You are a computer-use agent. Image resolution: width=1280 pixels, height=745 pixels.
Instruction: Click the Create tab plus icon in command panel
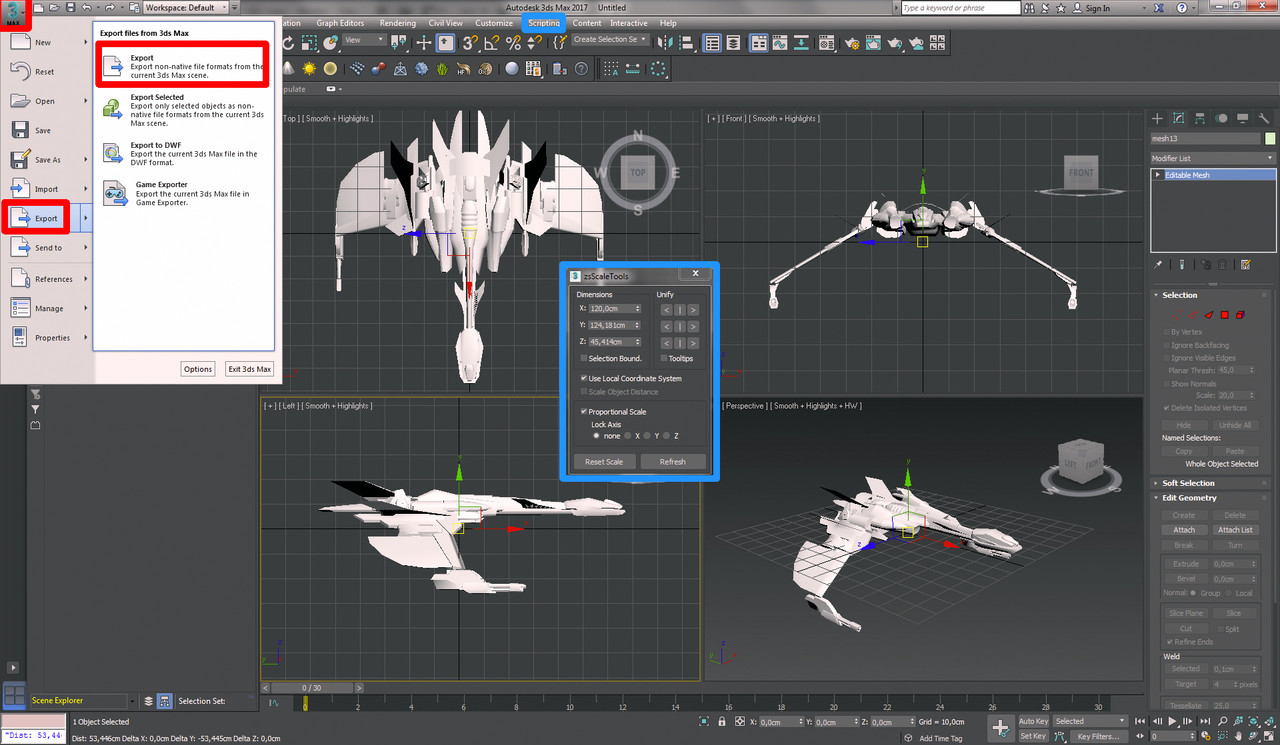pyautogui.click(x=1157, y=118)
